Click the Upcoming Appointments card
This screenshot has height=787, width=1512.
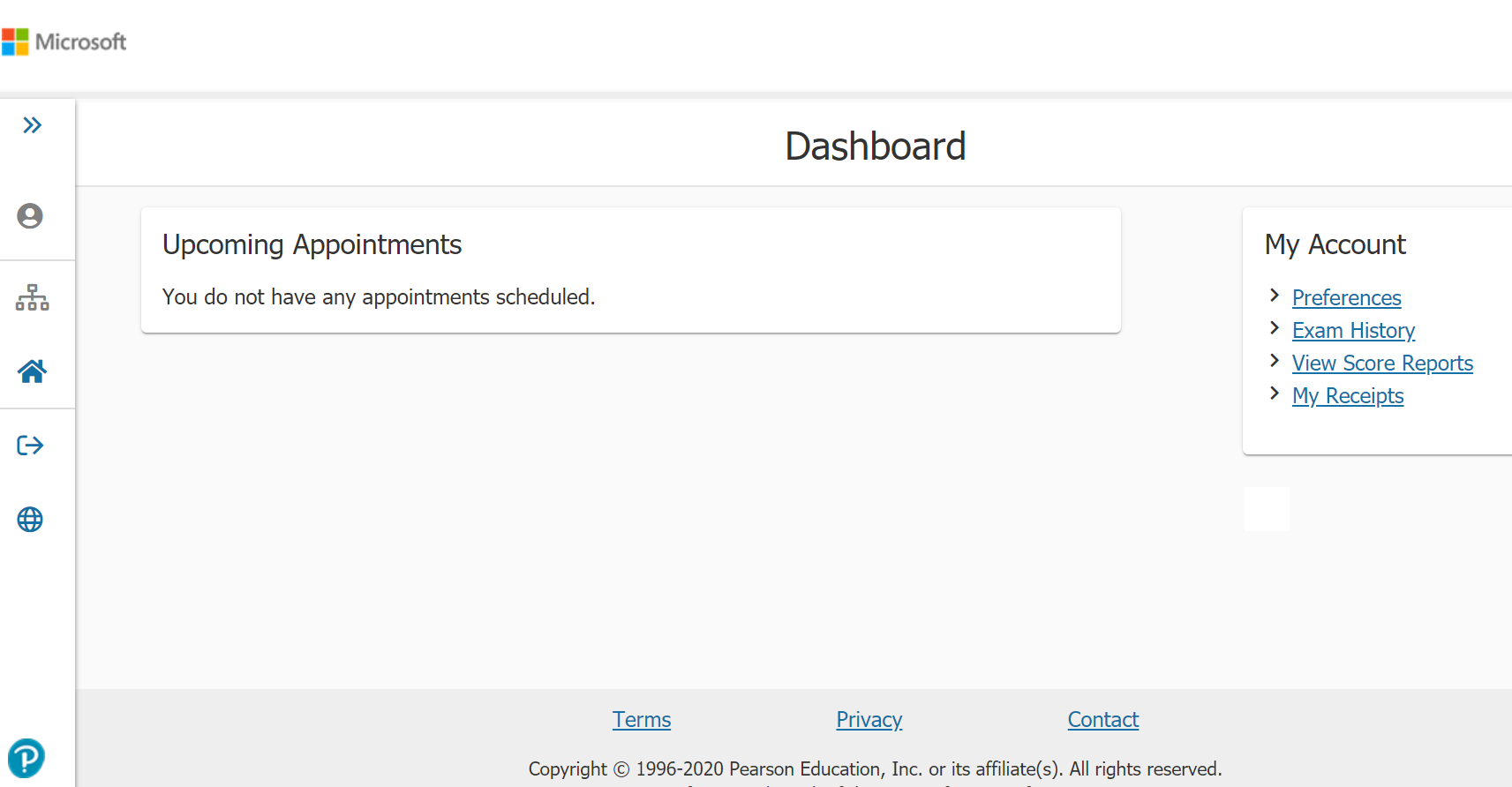(631, 270)
